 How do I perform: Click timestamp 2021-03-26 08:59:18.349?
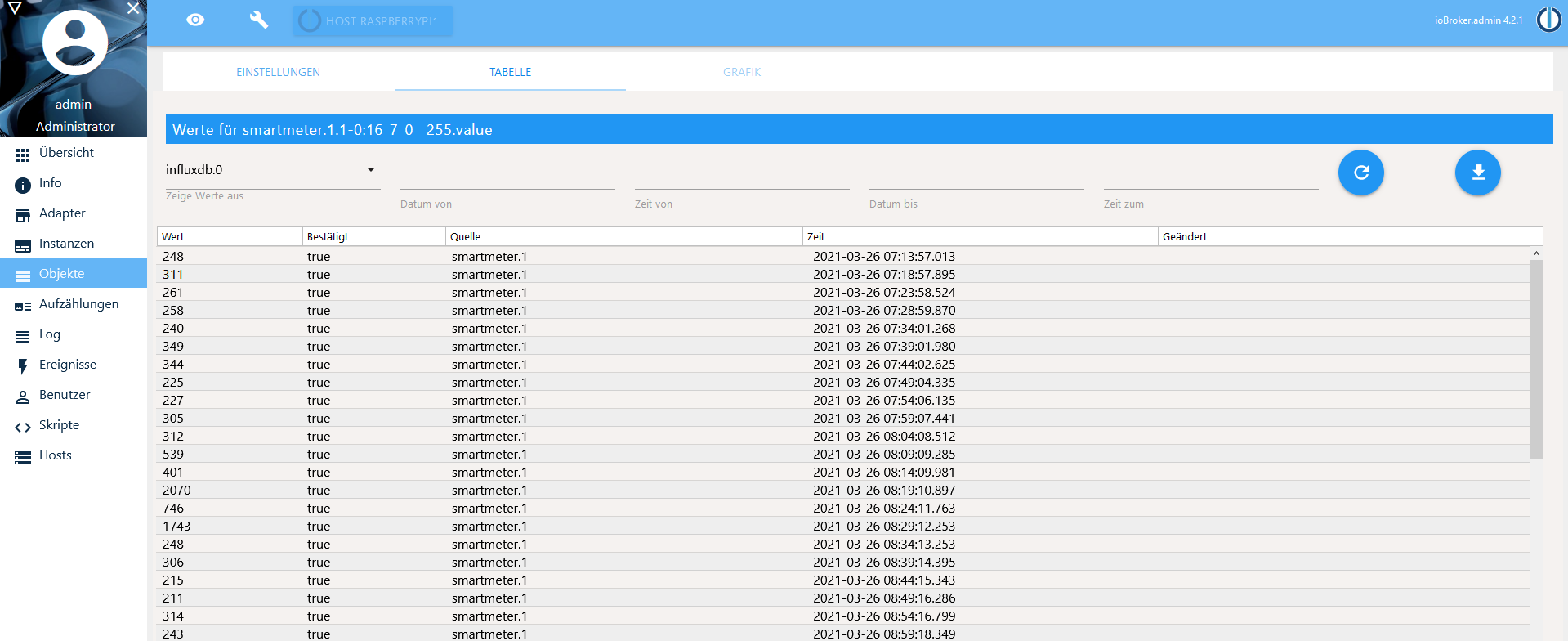(x=884, y=634)
